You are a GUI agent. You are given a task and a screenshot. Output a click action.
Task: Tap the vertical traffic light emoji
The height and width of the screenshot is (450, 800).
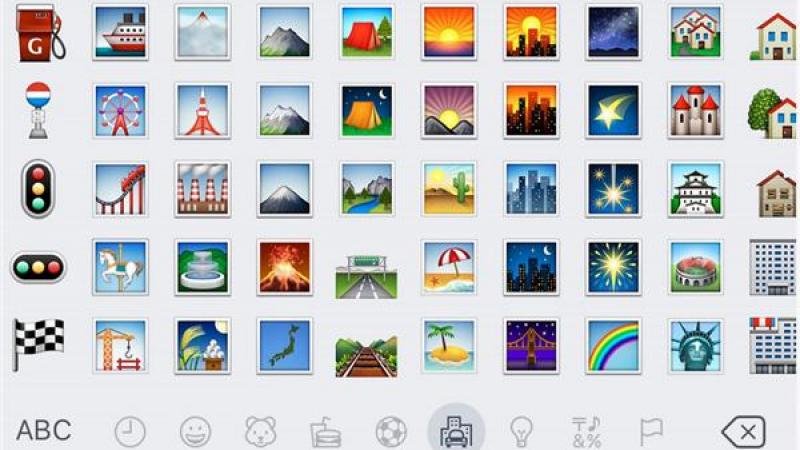[38, 189]
